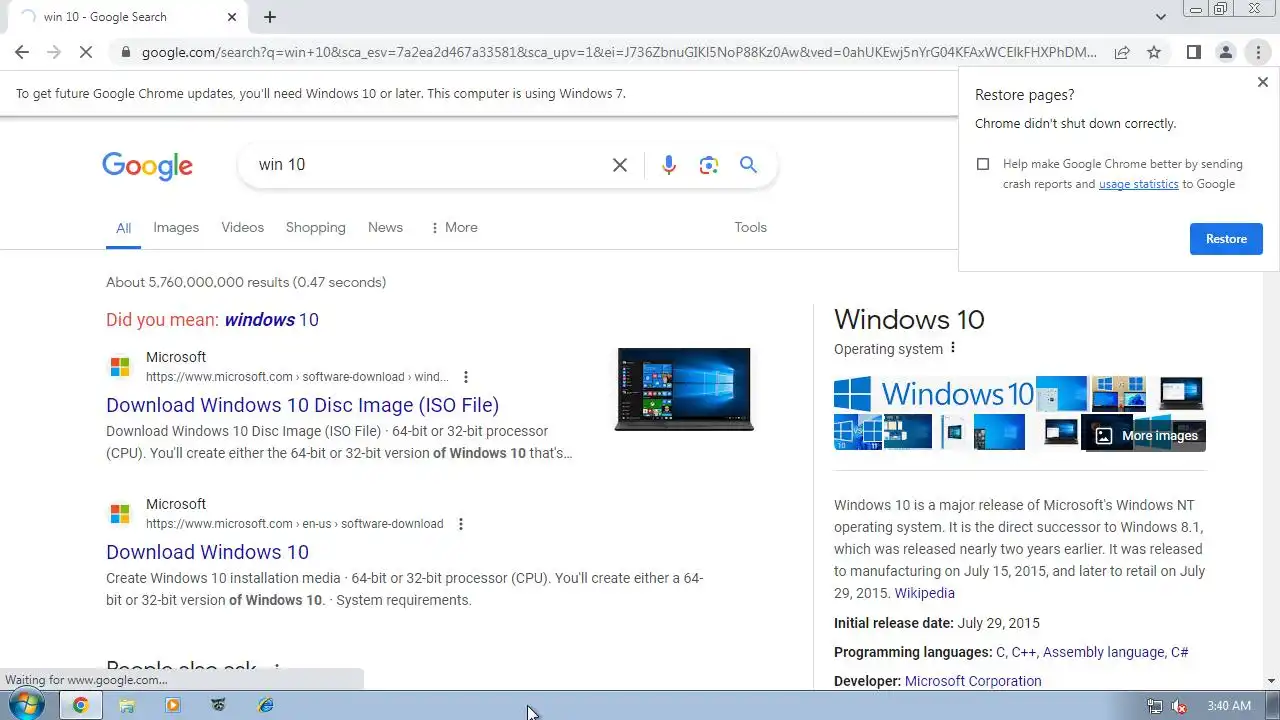Start voice search with microphone

669,165
